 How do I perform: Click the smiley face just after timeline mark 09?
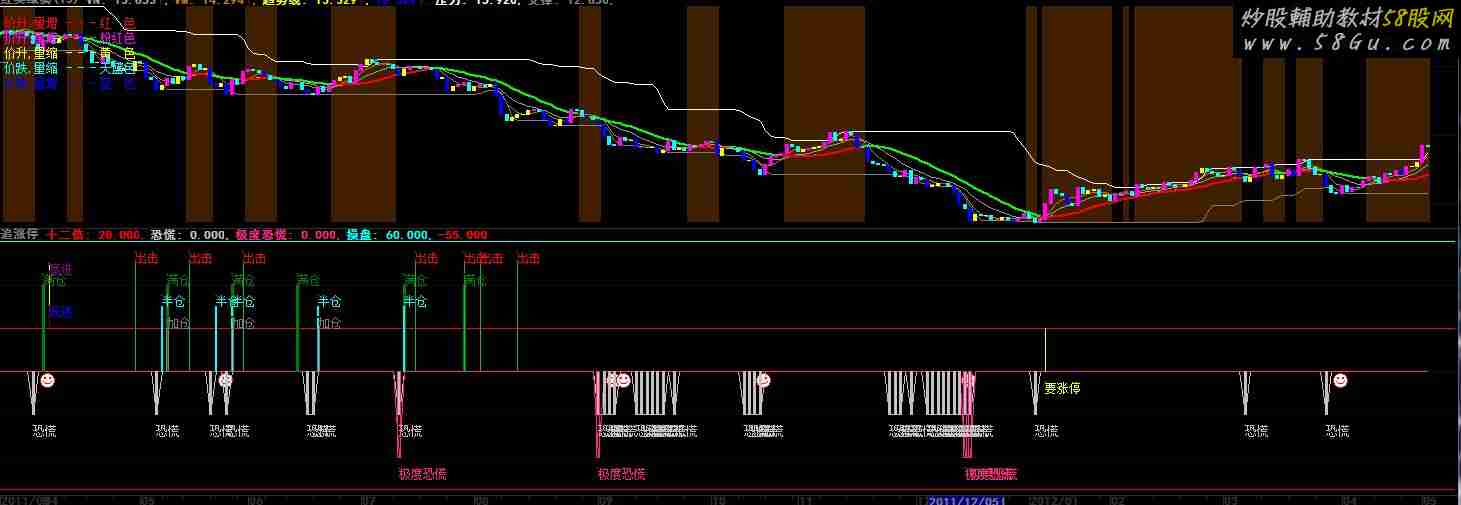(623, 380)
